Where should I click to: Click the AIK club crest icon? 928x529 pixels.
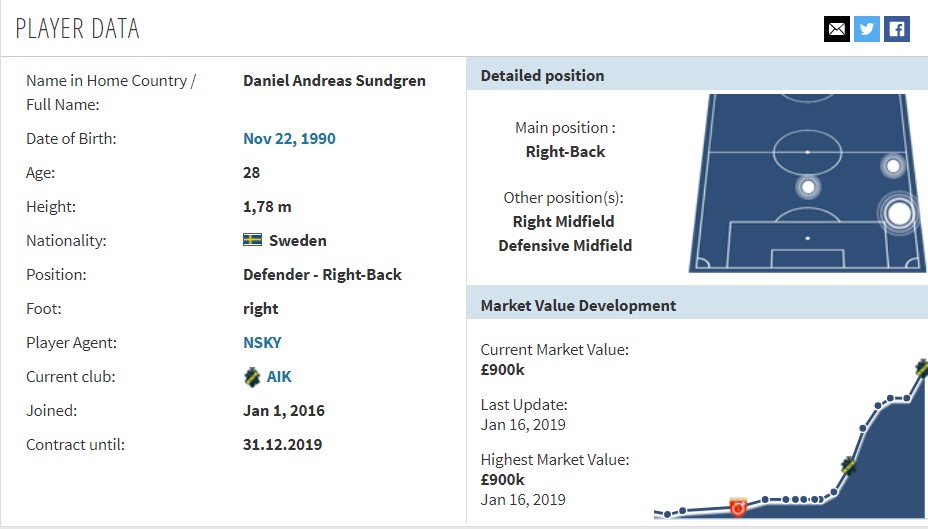(252, 377)
